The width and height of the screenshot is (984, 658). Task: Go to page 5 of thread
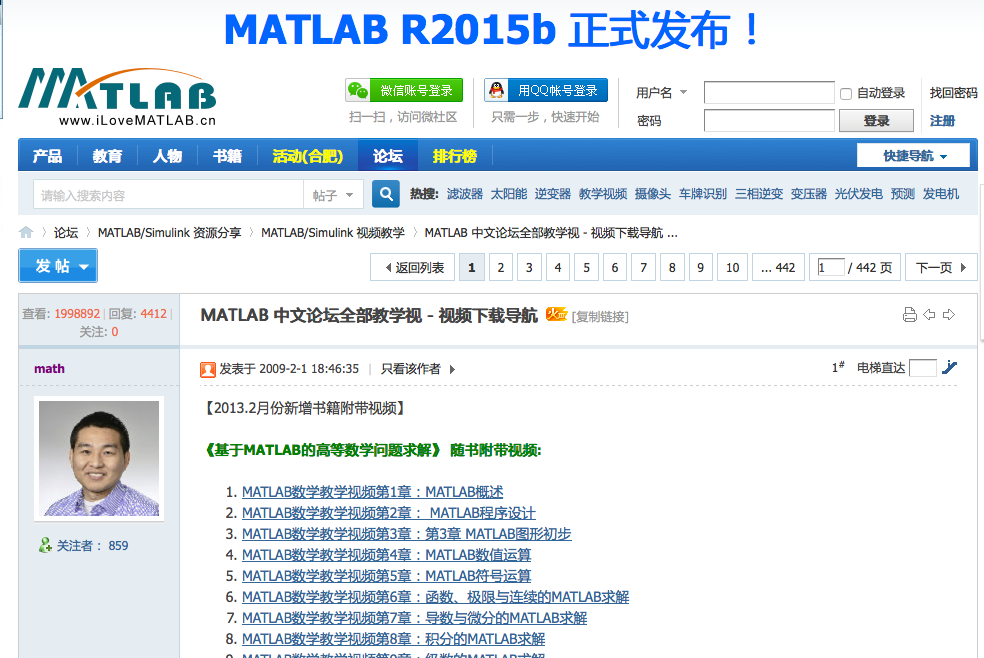click(586, 267)
